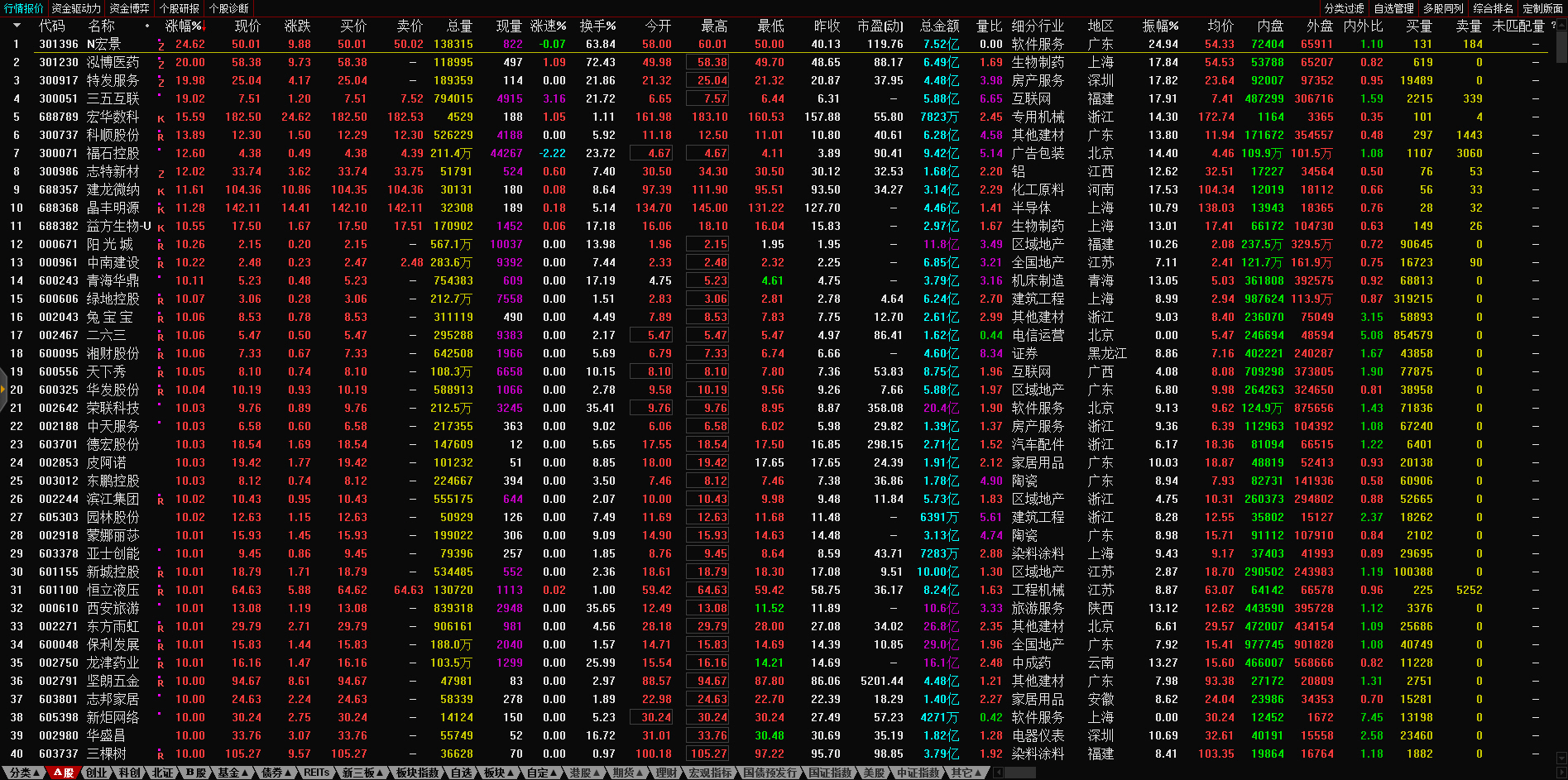Click the dot column header beside 名称

tap(147, 26)
